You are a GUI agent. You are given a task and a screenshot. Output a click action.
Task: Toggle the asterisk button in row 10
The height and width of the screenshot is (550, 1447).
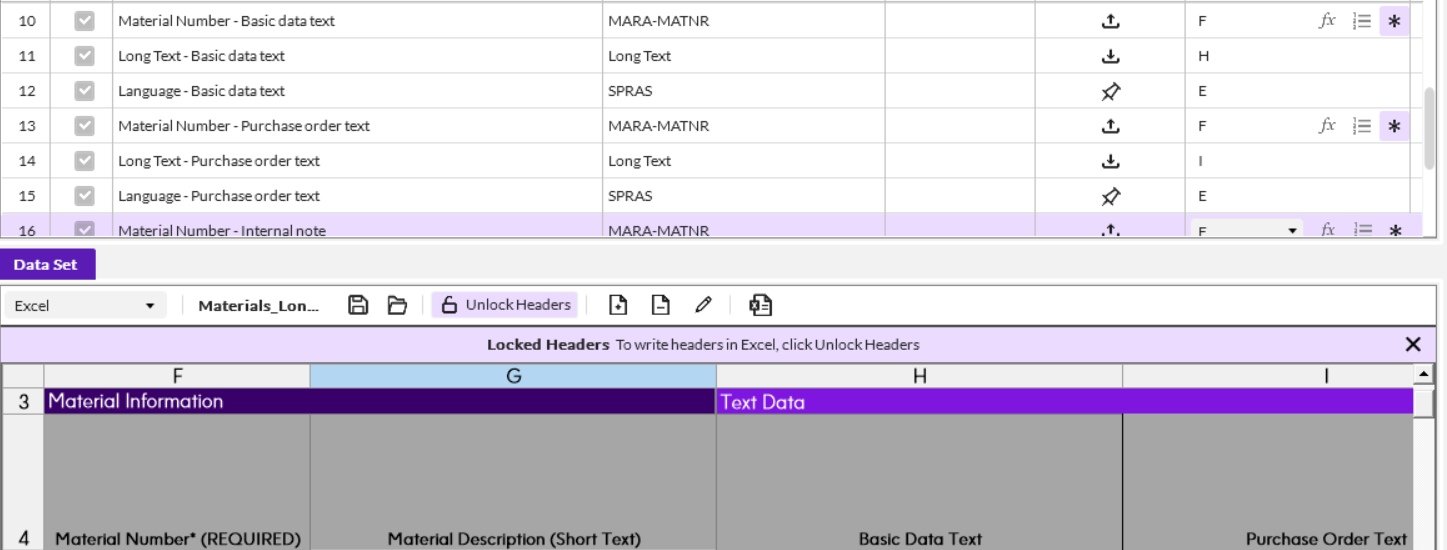1394,20
